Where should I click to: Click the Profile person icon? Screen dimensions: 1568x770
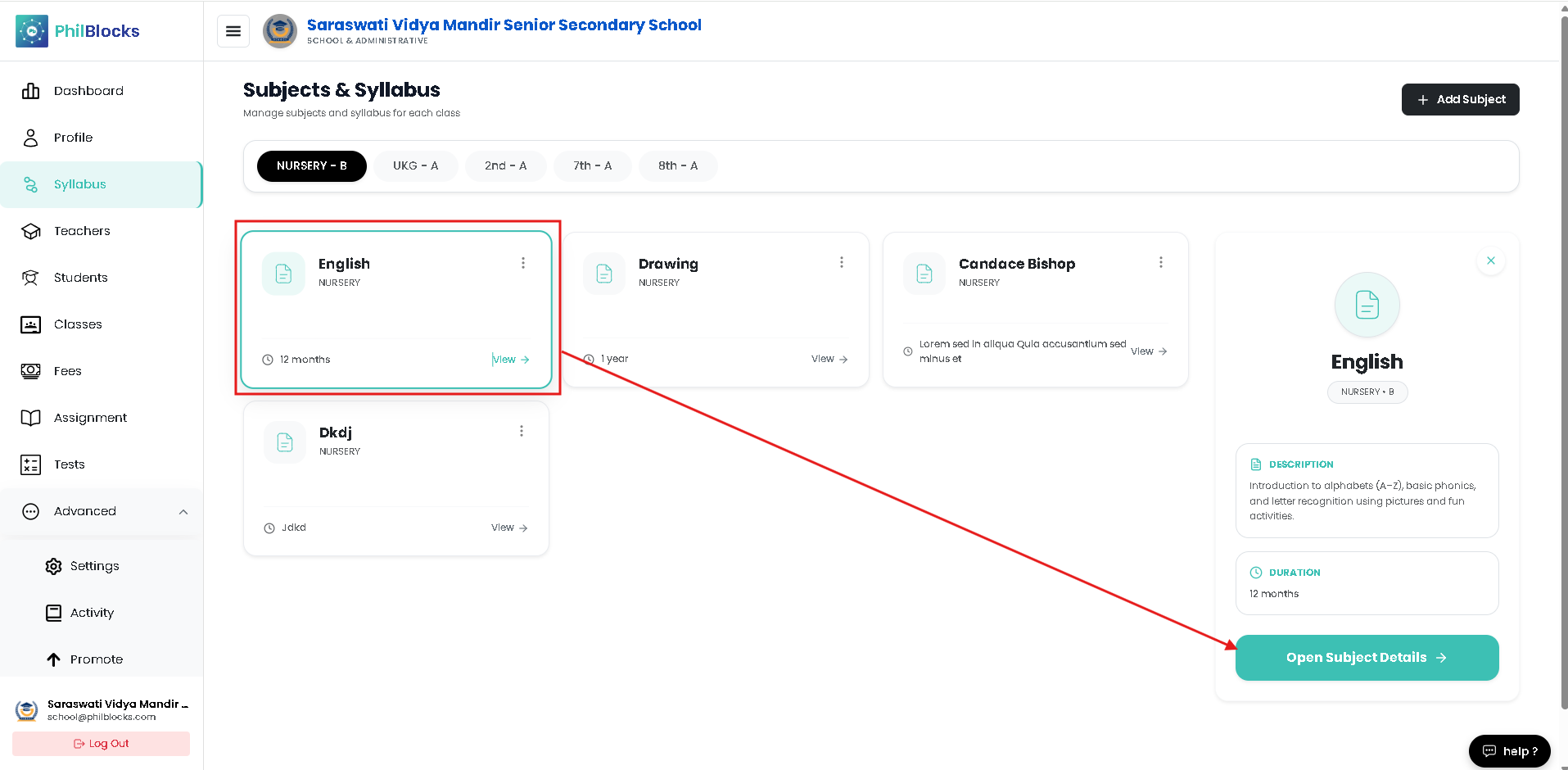pyautogui.click(x=31, y=138)
